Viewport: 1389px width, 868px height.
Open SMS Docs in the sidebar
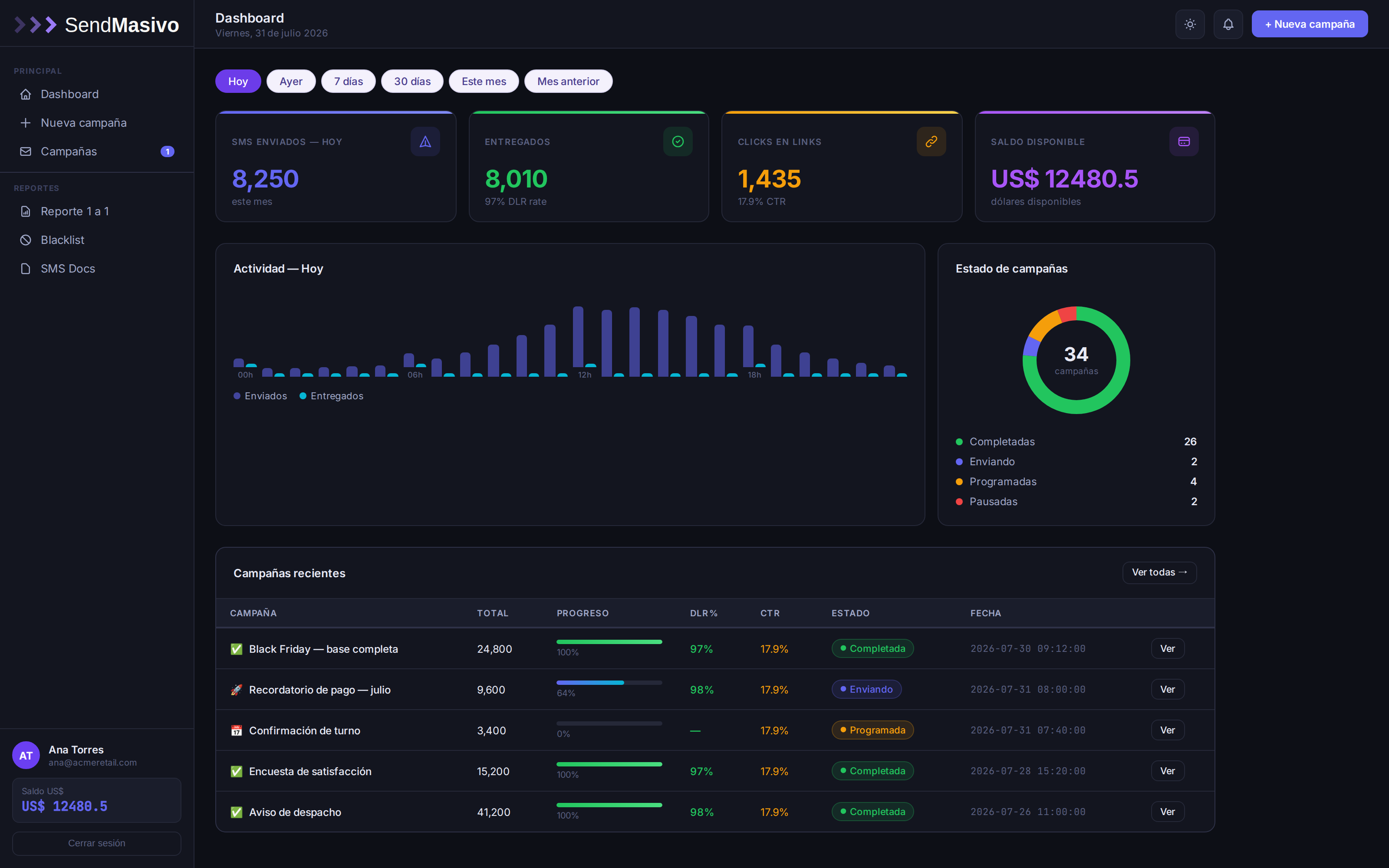[97, 269]
